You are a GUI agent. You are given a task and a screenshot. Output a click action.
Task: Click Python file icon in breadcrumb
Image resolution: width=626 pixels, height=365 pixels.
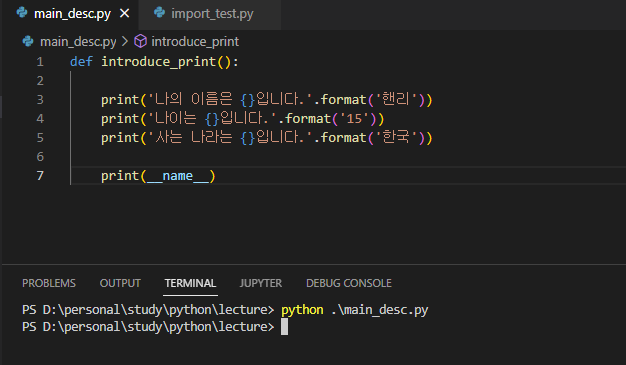(x=28, y=41)
